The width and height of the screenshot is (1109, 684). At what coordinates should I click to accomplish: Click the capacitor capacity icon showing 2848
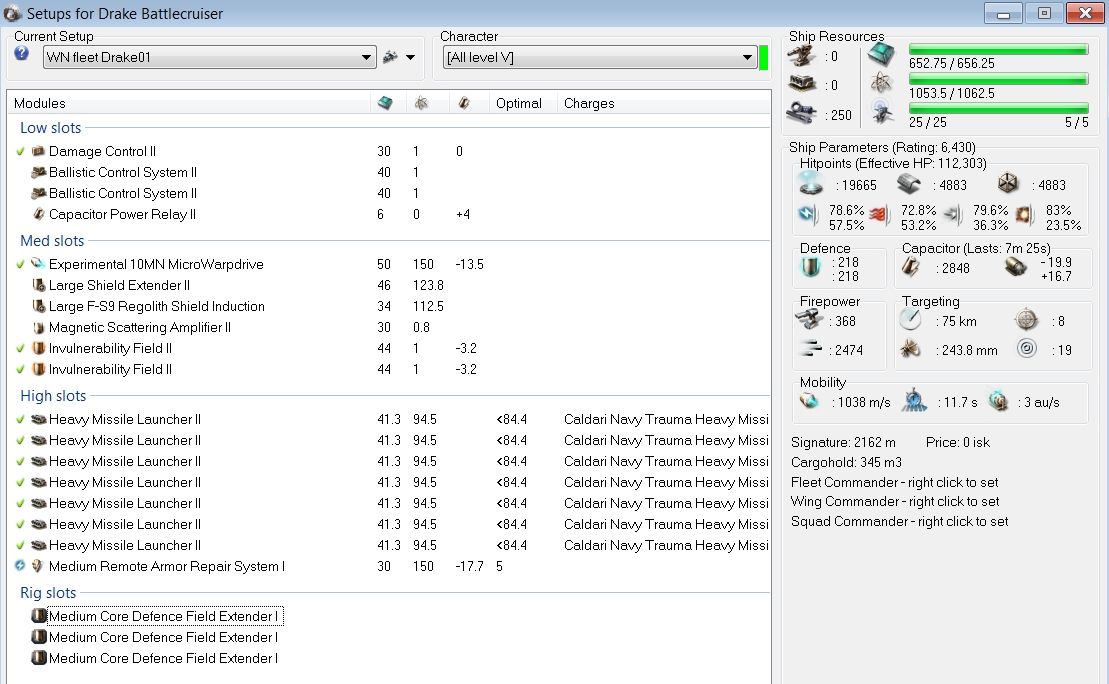point(911,267)
